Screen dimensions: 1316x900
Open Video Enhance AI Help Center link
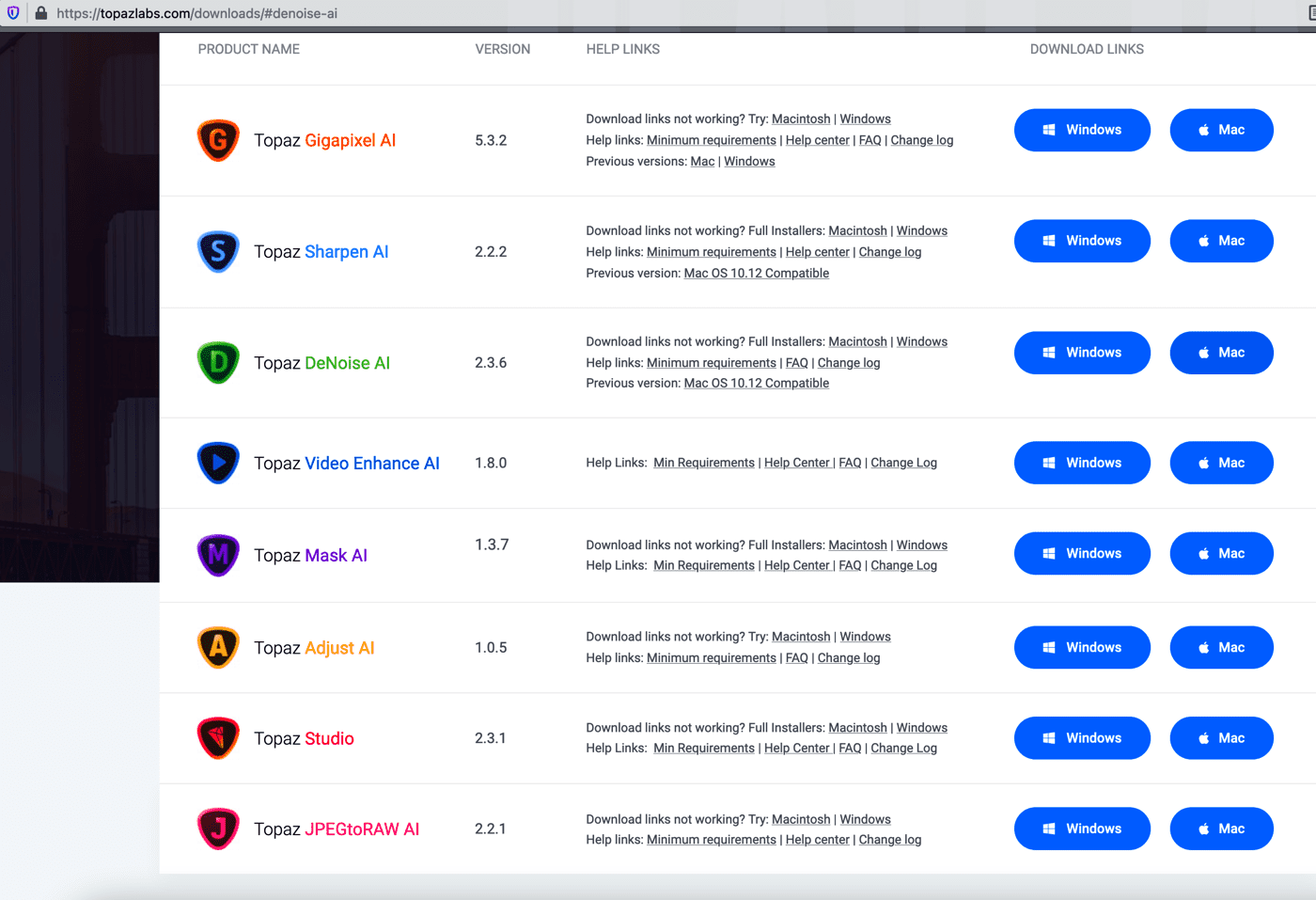tap(797, 463)
